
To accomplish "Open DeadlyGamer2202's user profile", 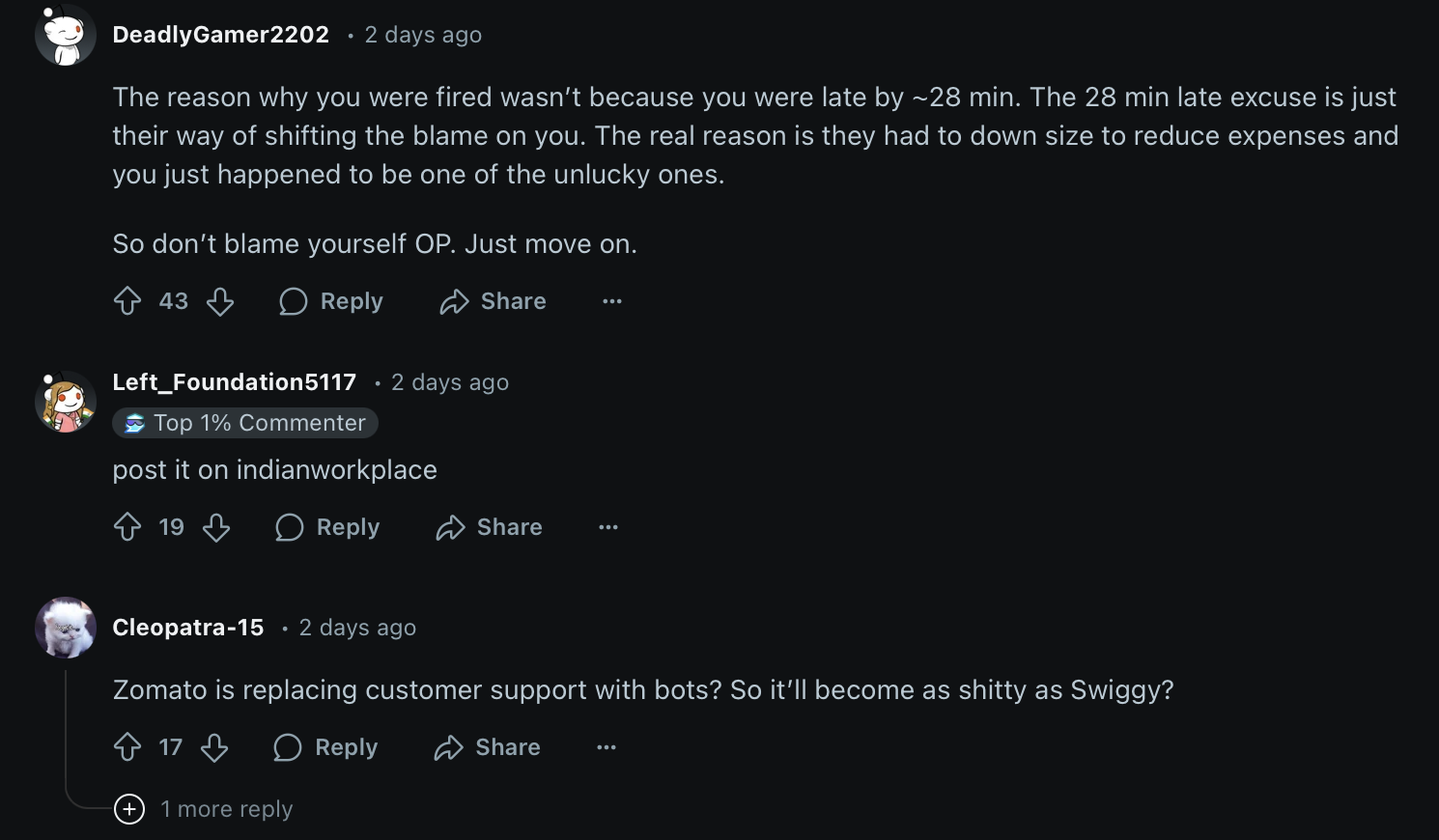I will [221, 35].
